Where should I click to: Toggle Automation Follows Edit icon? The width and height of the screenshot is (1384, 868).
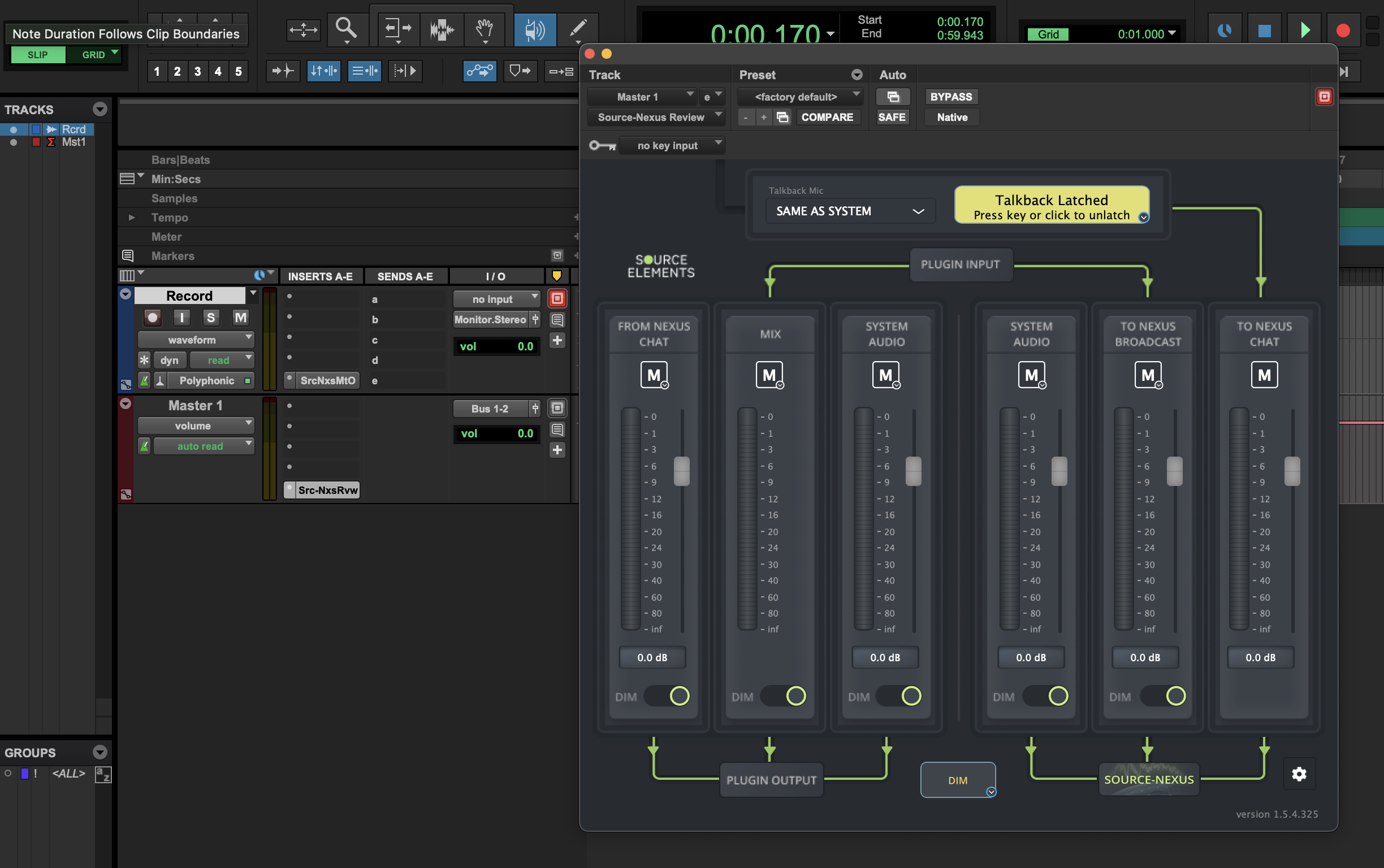coord(479,71)
